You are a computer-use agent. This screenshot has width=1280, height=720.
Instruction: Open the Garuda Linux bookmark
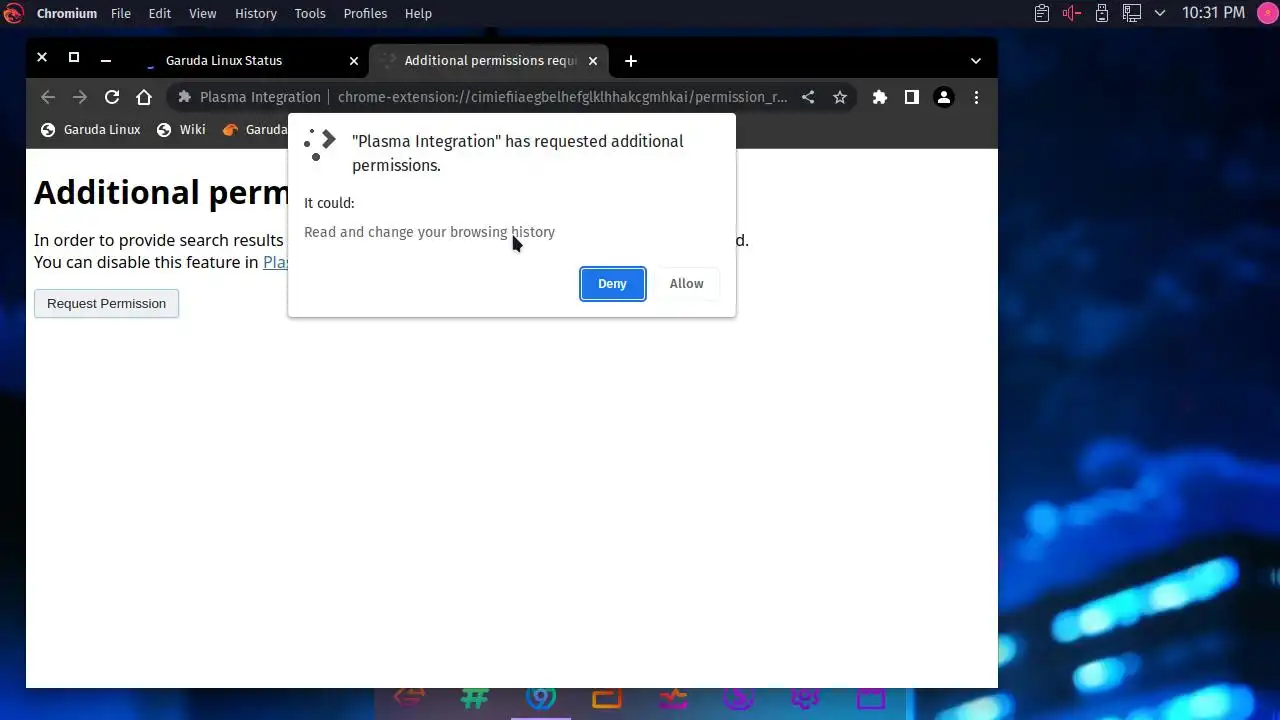[90, 129]
